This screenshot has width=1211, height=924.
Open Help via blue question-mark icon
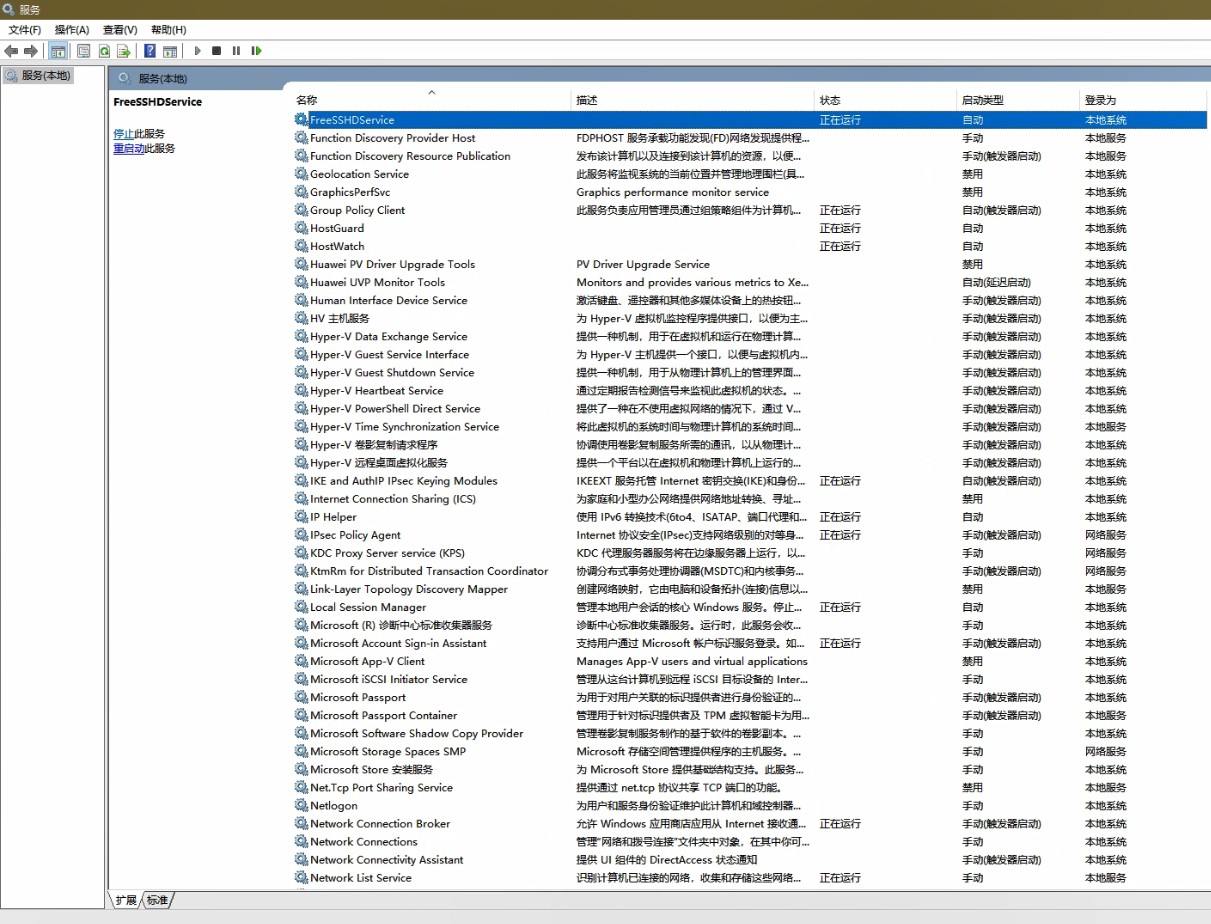click(150, 51)
